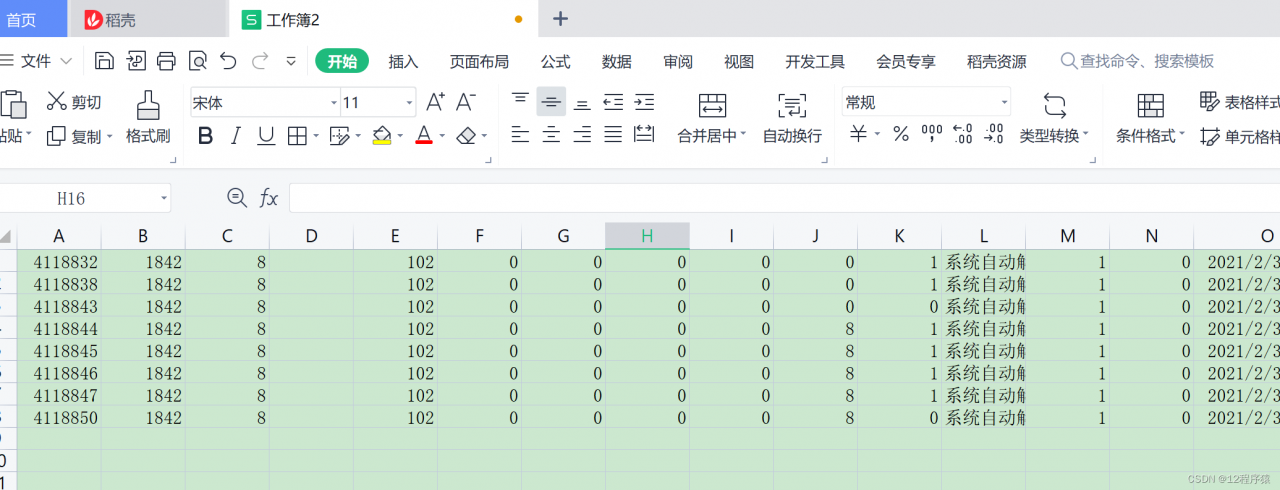This screenshot has height=490, width=1280.
Task: Click the Merge and Center icon
Action: pyautogui.click(x=712, y=104)
